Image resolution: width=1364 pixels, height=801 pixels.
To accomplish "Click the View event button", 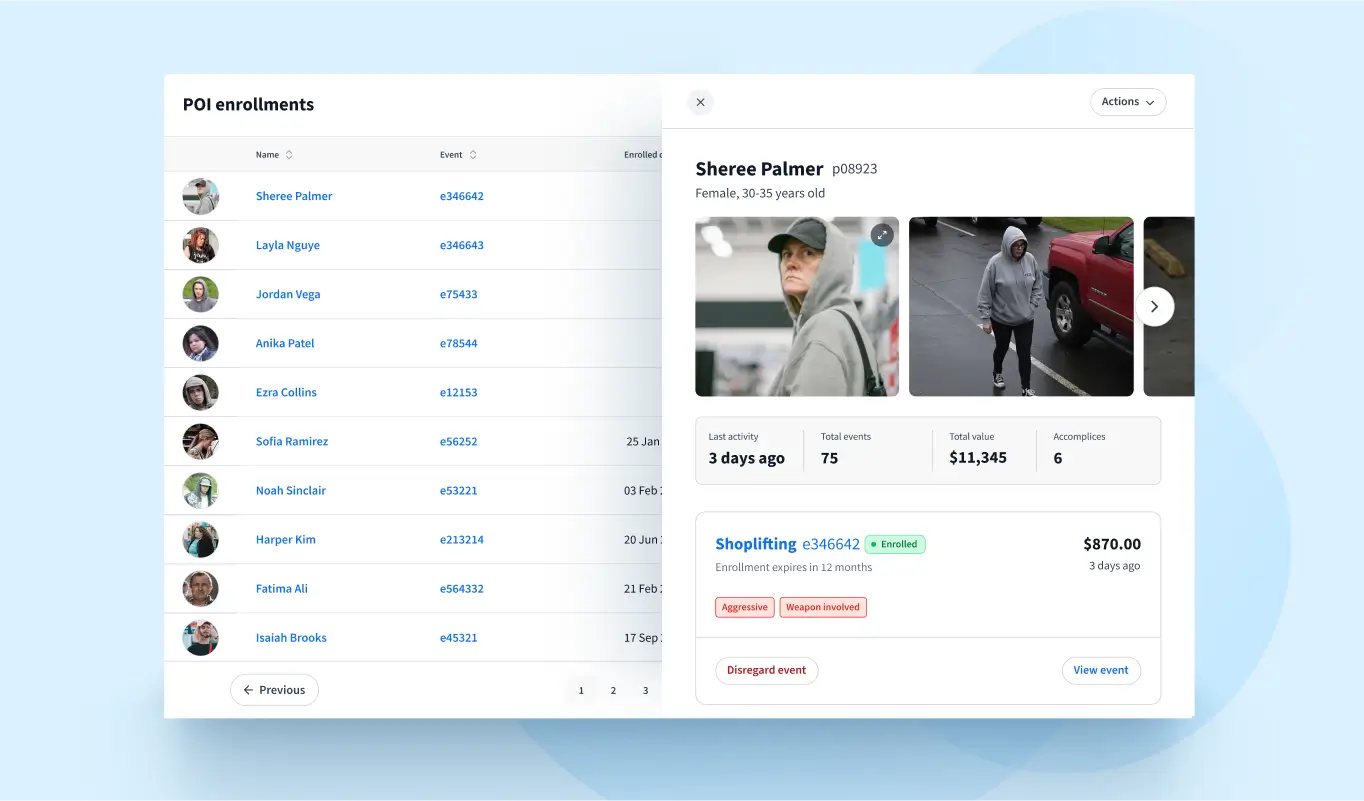I will pos(1101,670).
